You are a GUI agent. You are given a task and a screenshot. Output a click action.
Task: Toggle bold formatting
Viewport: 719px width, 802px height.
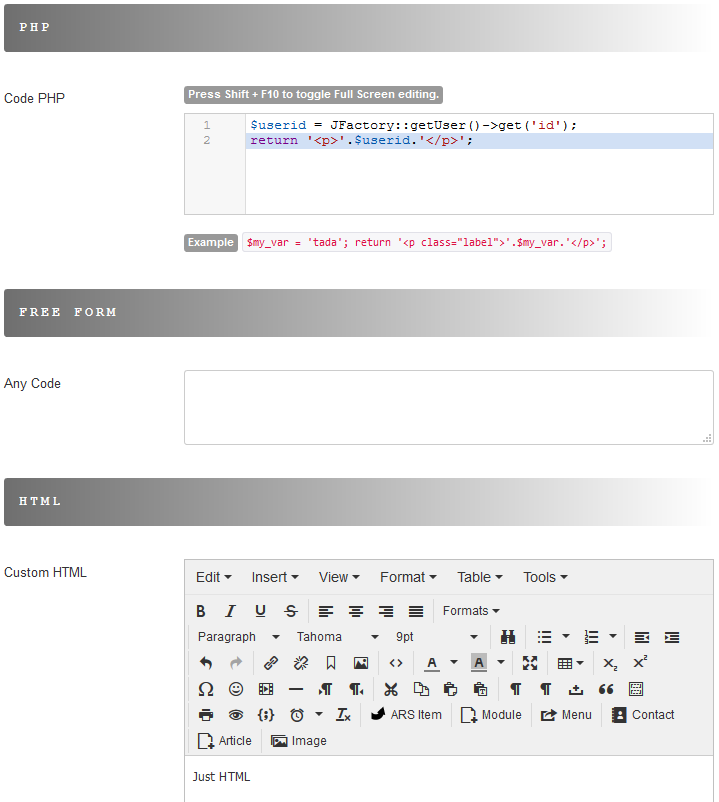click(x=201, y=611)
